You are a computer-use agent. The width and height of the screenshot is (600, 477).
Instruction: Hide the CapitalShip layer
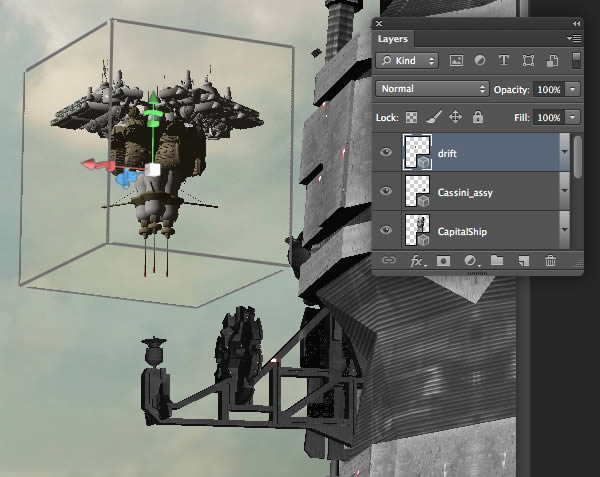coord(386,230)
